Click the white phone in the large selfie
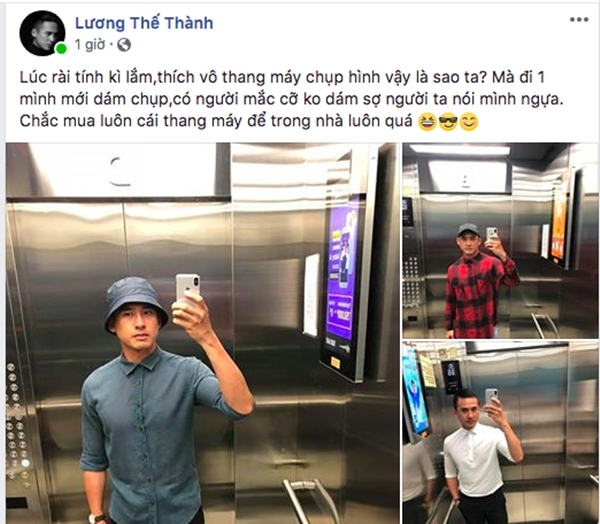Viewport: 600px width, 524px height. [x=188, y=287]
